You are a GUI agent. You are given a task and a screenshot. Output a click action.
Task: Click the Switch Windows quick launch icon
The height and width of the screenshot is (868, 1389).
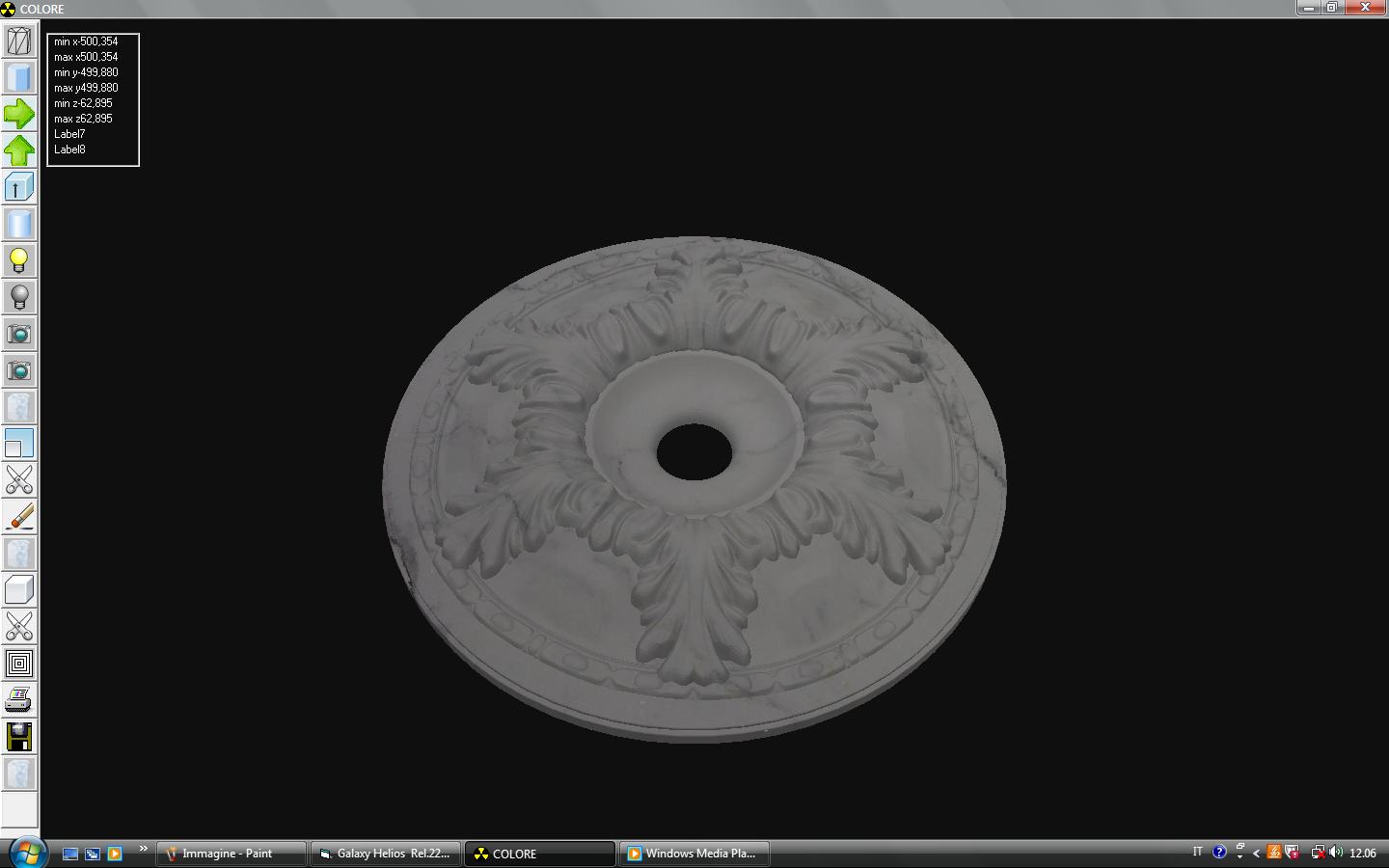tap(93, 854)
